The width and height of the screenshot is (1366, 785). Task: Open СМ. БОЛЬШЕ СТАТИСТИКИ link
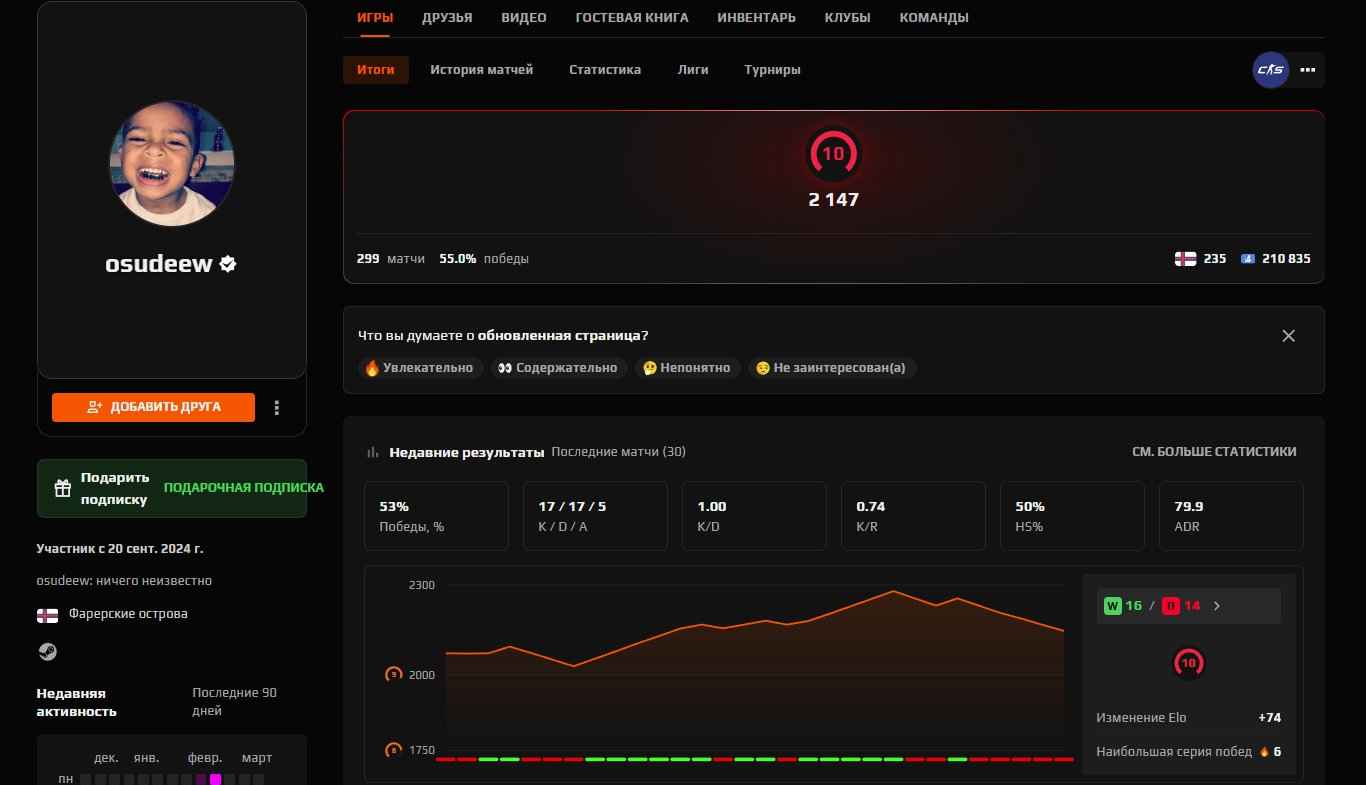pos(1213,452)
